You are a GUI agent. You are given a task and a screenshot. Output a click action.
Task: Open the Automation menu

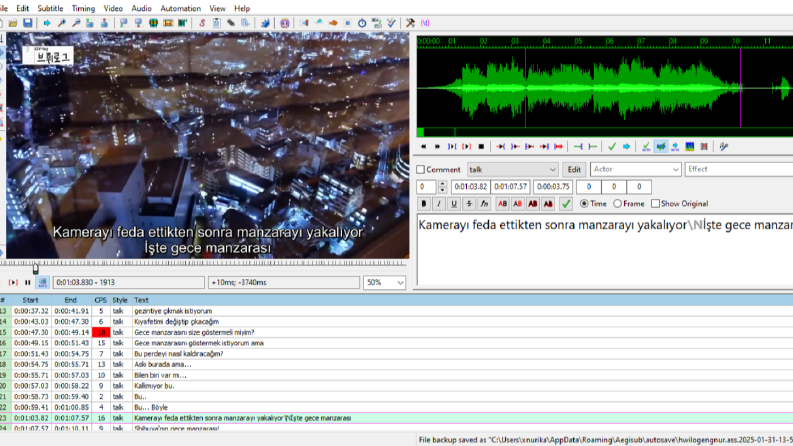click(x=181, y=8)
